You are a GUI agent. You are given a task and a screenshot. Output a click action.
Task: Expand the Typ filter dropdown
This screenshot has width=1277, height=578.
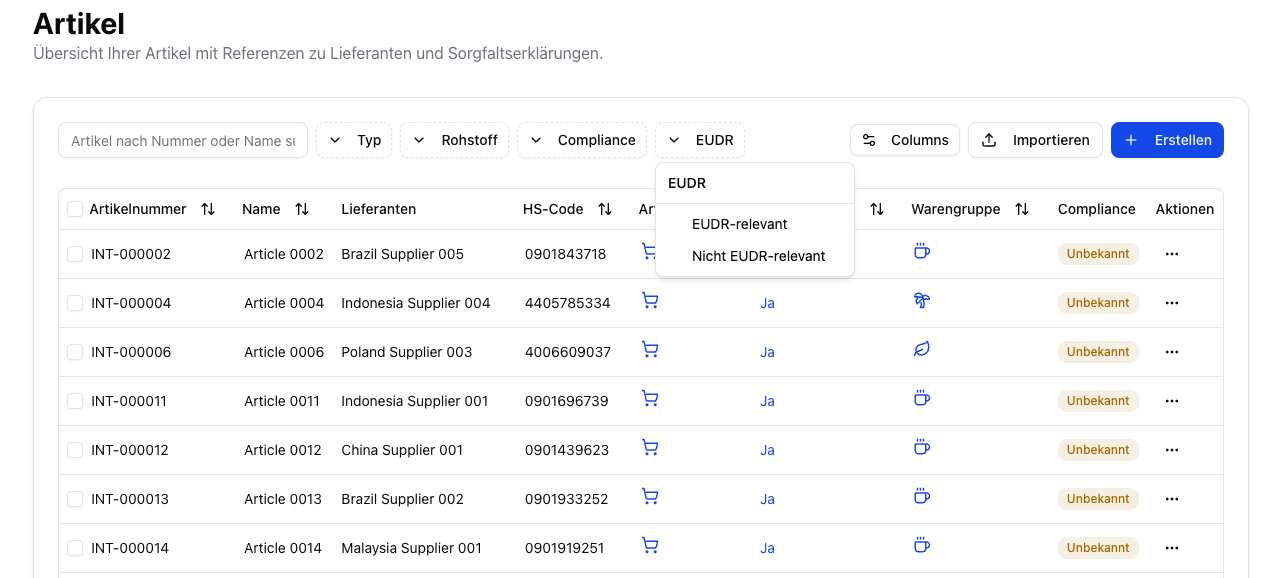tap(355, 140)
